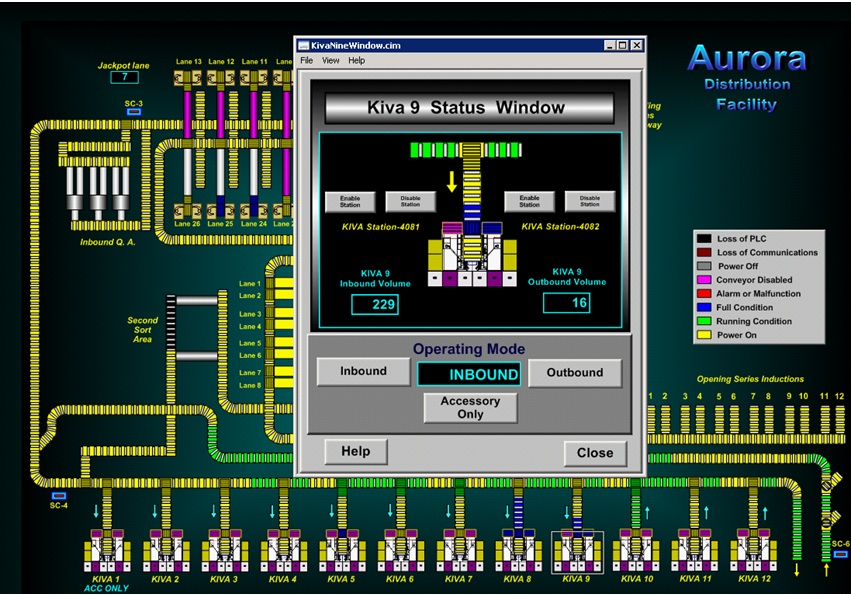Open the View menu

coord(330,60)
